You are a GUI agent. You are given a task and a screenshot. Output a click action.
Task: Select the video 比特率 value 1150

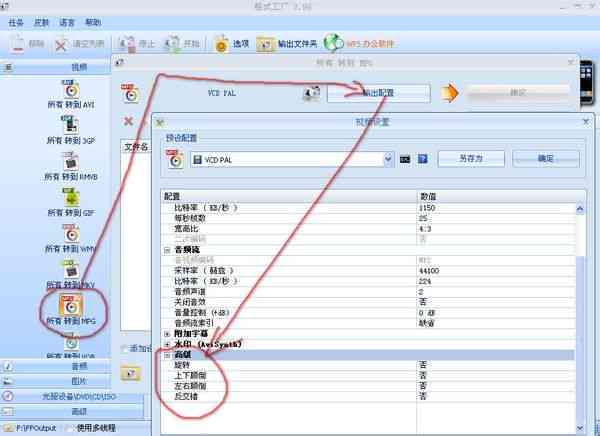(427, 208)
